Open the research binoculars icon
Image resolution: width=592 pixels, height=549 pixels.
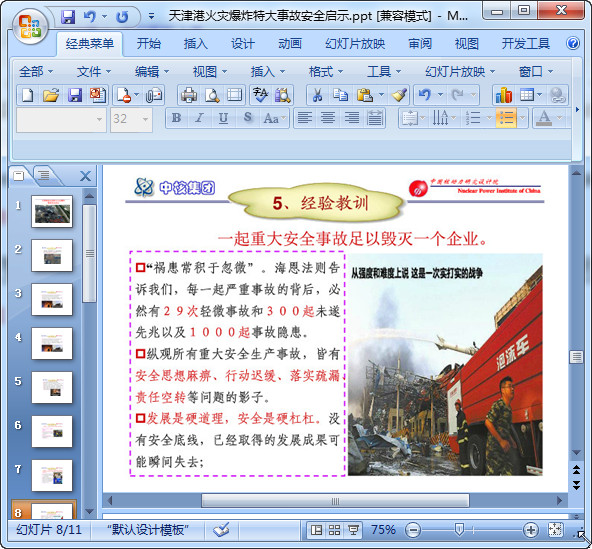tap(283, 95)
